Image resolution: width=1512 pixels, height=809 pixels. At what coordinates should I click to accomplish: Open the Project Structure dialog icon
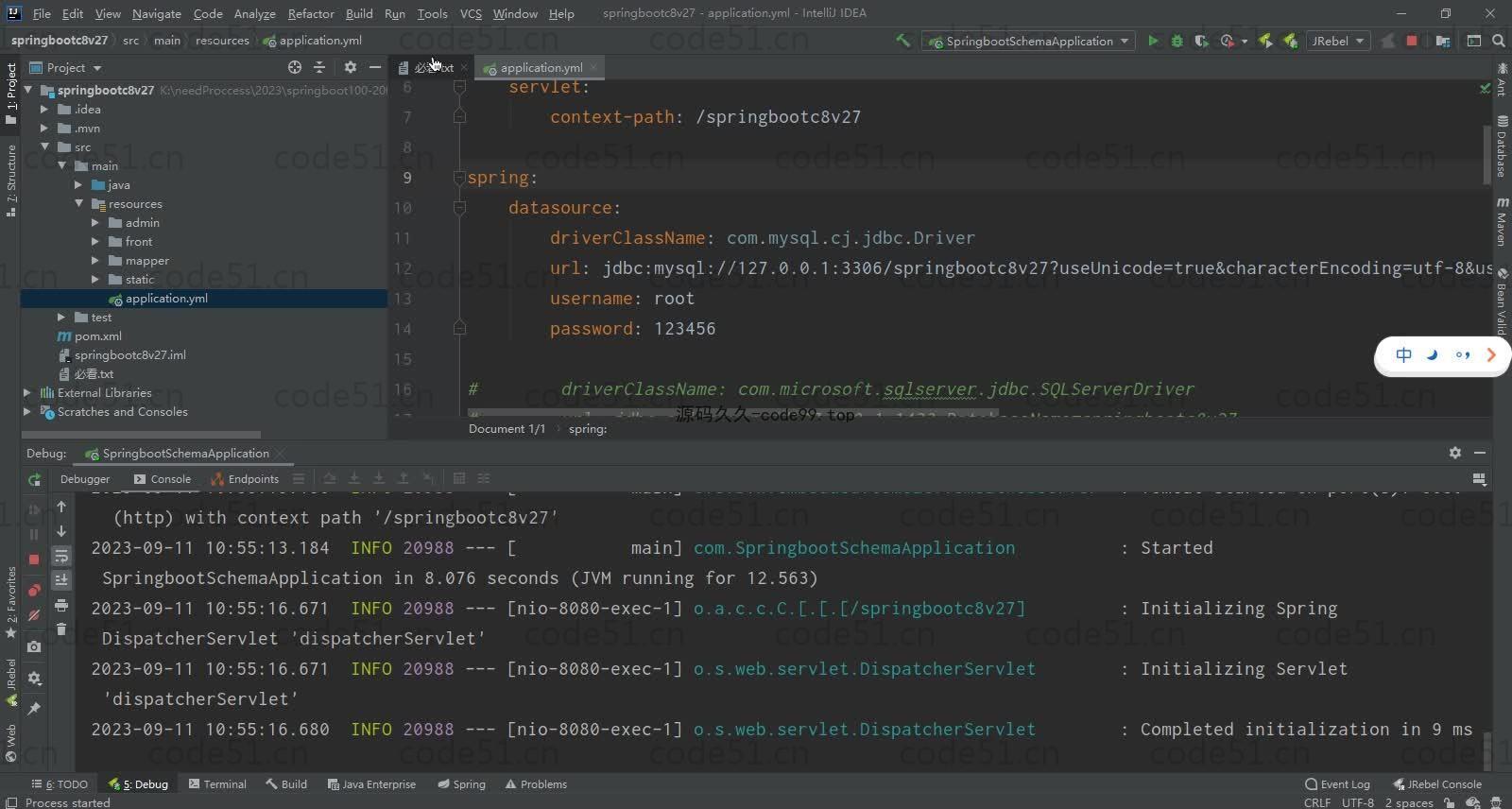pyautogui.click(x=1442, y=41)
